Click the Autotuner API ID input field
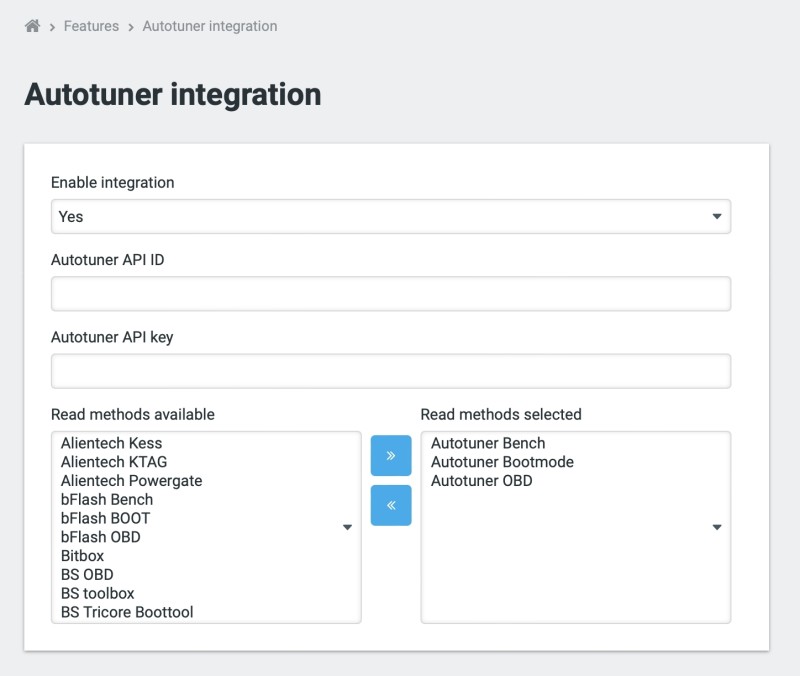Screen dimensions: 800x676 point(391,294)
